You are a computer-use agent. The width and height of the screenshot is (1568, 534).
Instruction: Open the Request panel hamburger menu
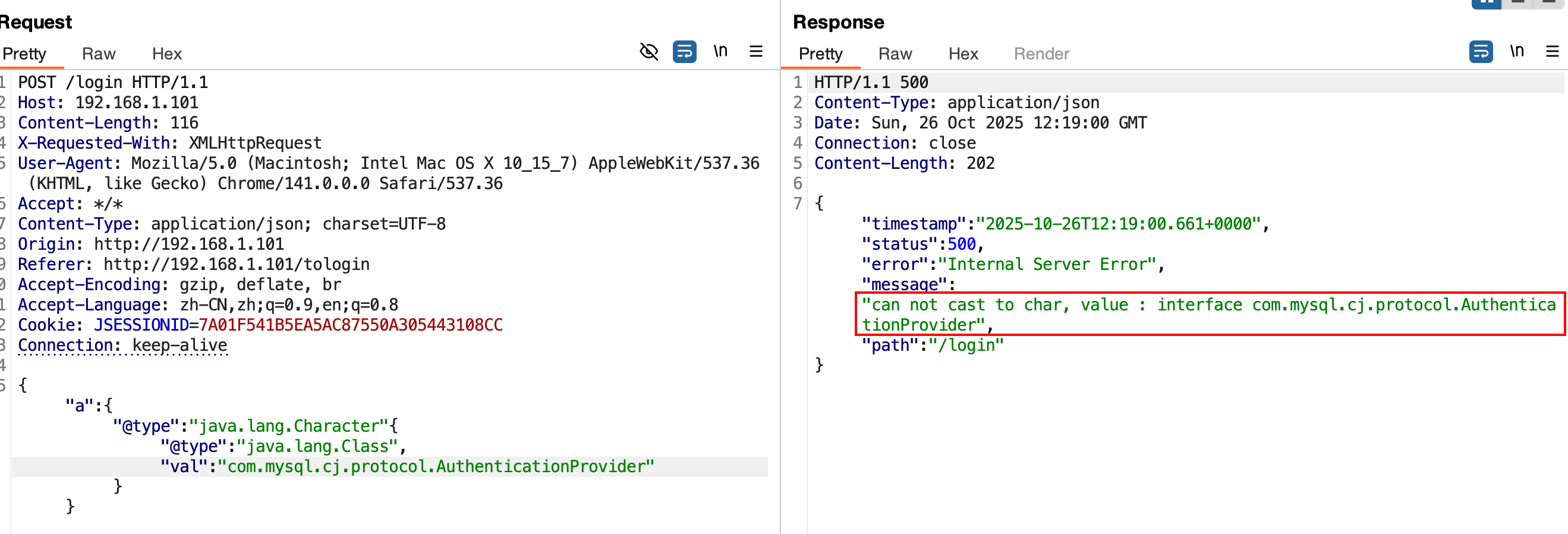coord(755,52)
